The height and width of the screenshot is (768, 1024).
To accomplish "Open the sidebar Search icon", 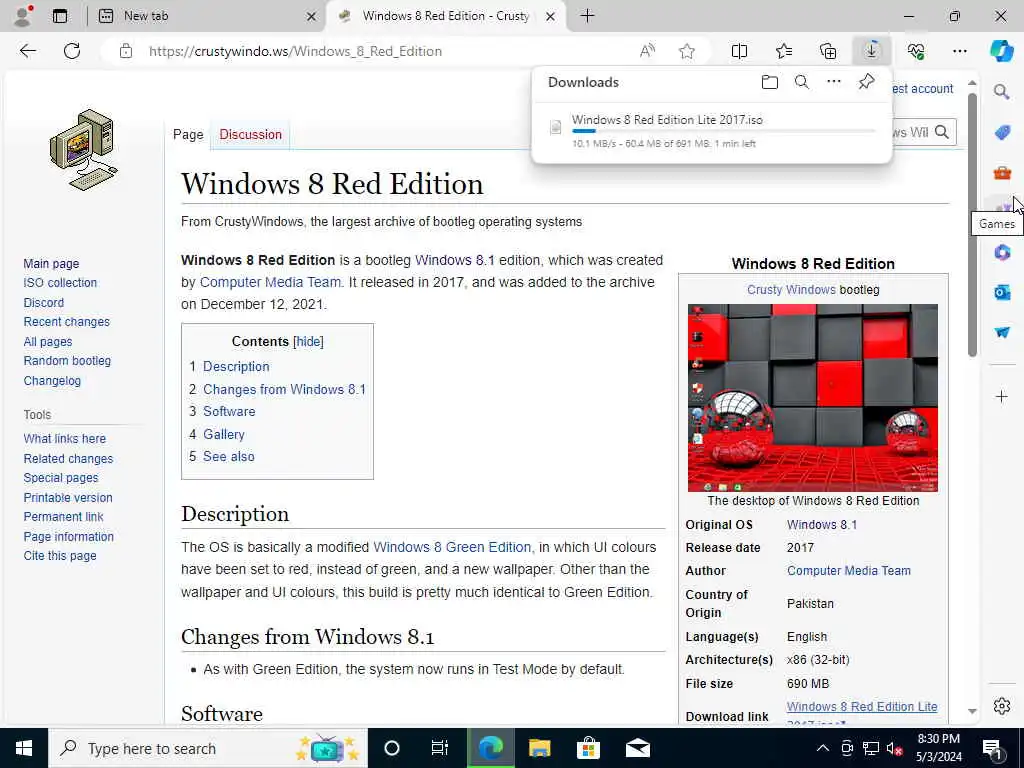I will point(1002,92).
